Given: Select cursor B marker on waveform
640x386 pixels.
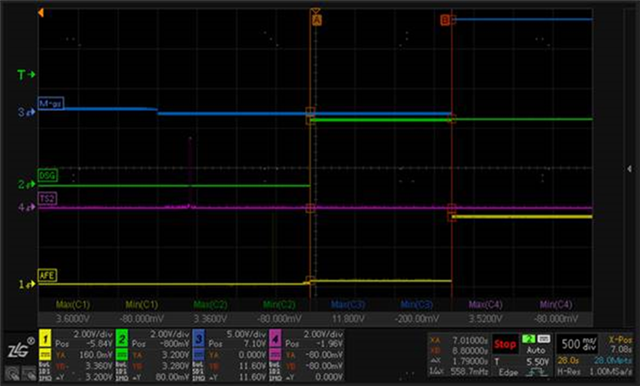Looking at the screenshot, I should pyautogui.click(x=445, y=20).
